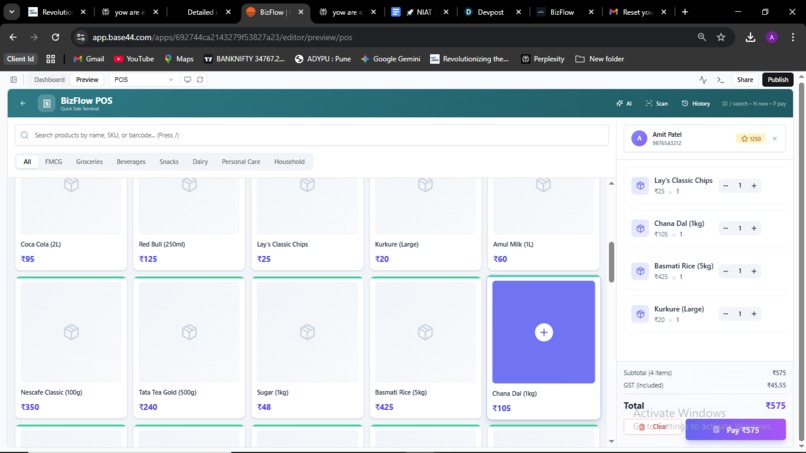Clear the cart with Clear button
The height and width of the screenshot is (453, 806).
pyautogui.click(x=653, y=427)
